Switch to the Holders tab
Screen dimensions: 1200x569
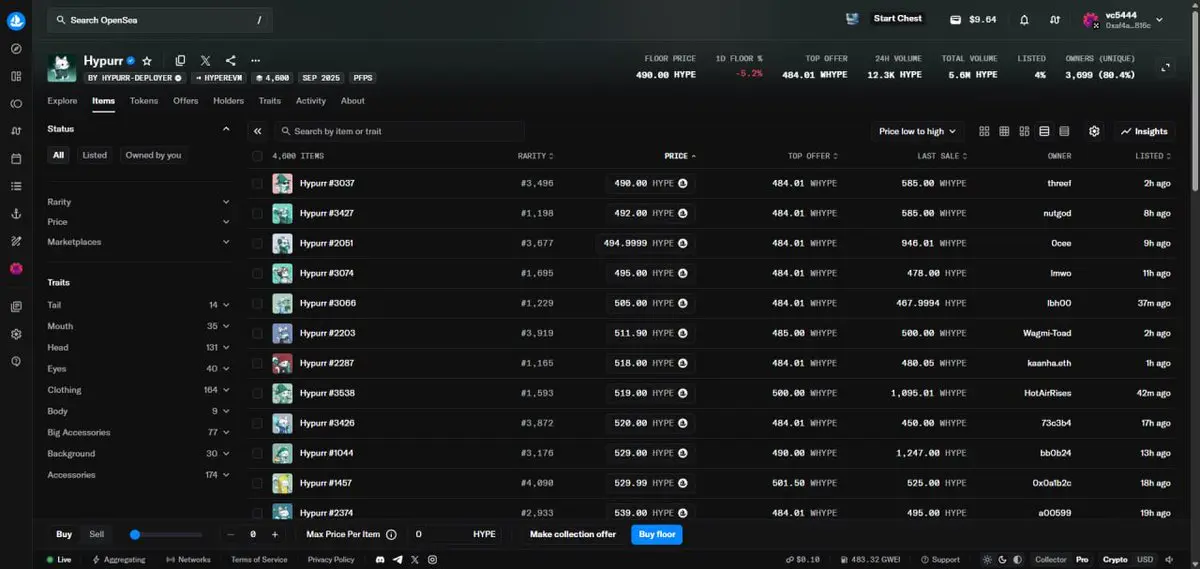(228, 101)
